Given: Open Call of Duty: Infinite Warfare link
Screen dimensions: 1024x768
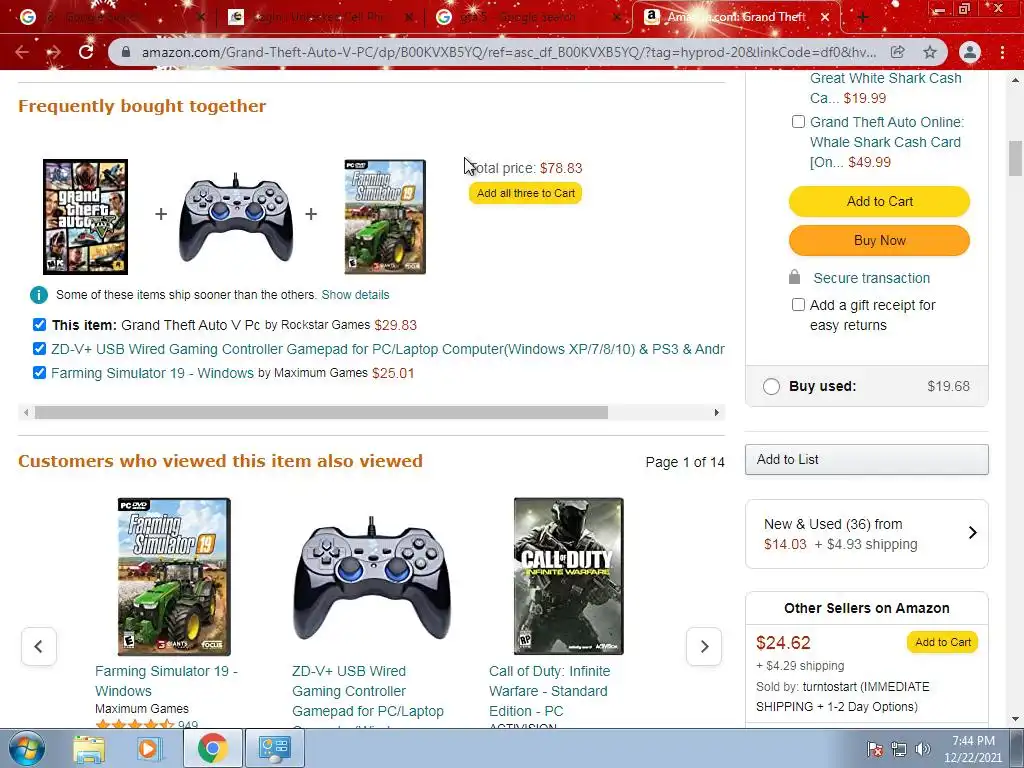Looking at the screenshot, I should [x=549, y=691].
